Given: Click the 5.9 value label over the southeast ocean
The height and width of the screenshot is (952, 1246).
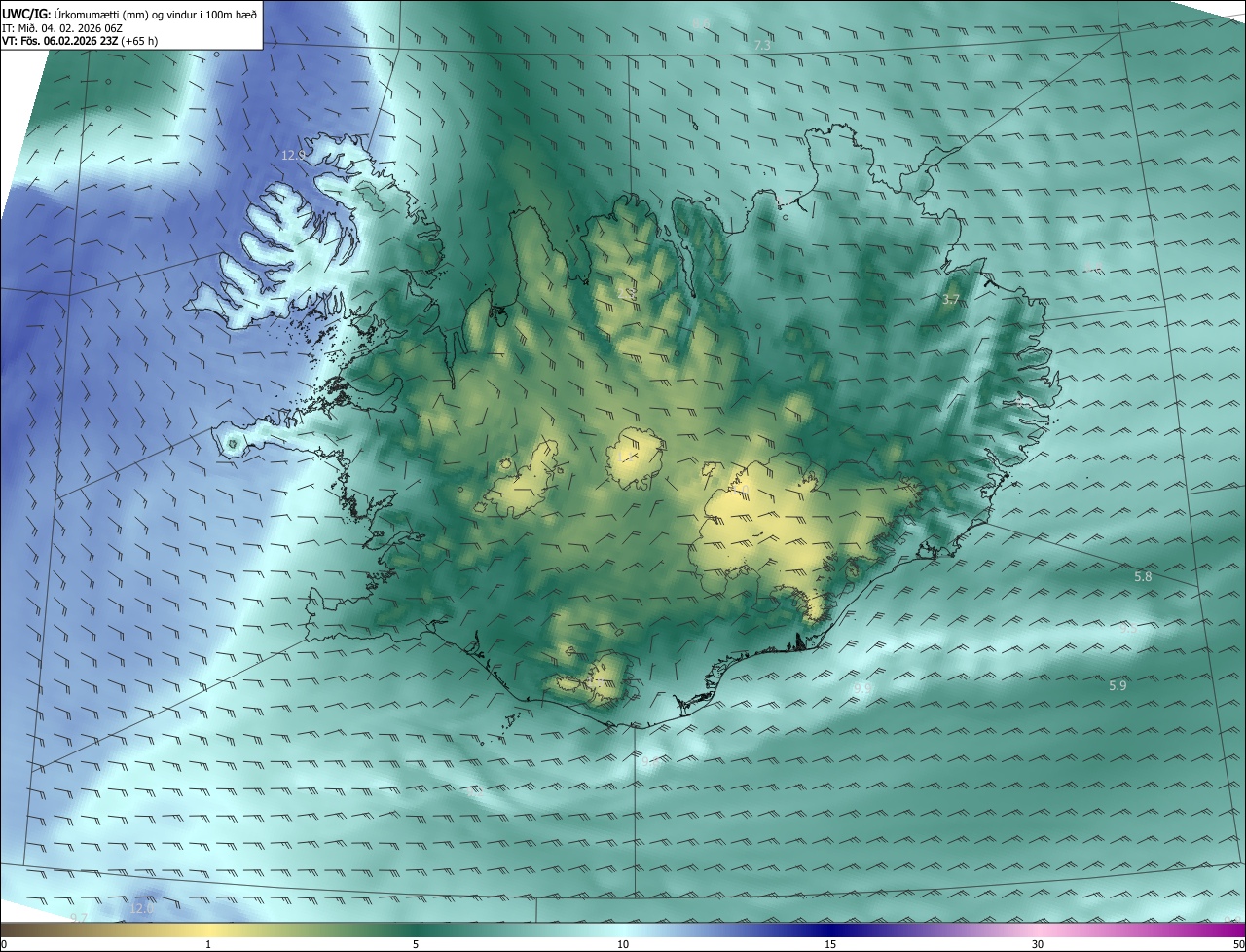Looking at the screenshot, I should click(1118, 686).
